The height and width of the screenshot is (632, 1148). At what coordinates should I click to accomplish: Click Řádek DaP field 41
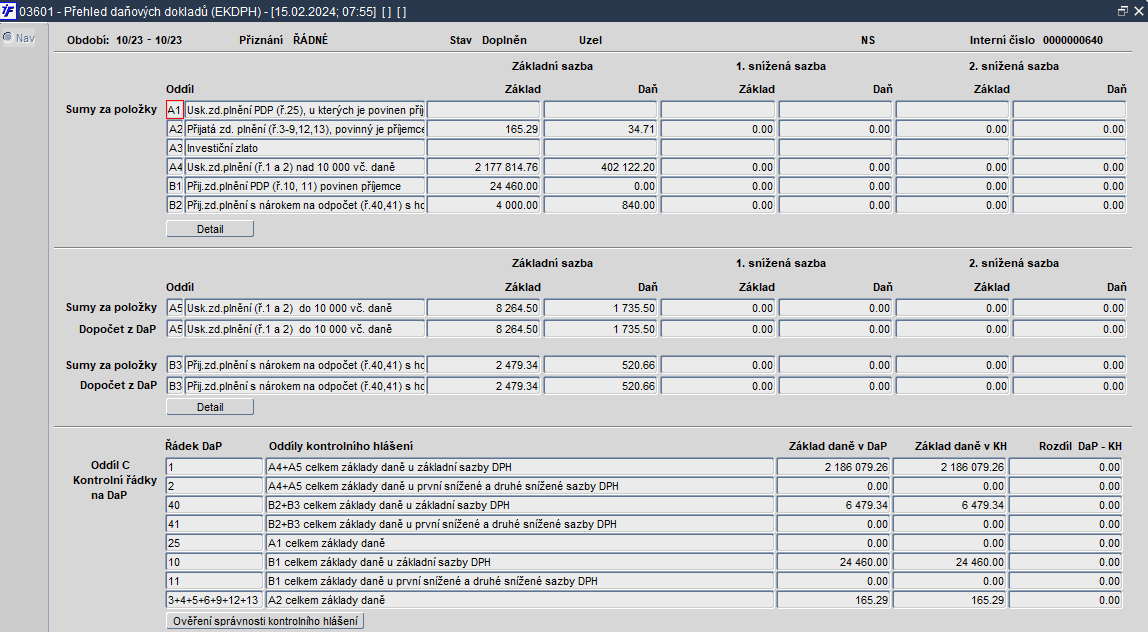214,524
